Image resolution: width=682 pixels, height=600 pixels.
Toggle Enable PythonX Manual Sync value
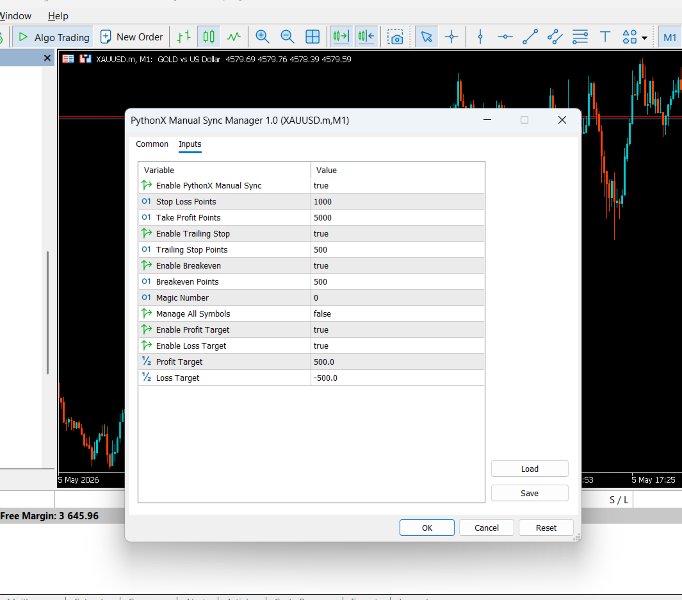tap(398, 186)
